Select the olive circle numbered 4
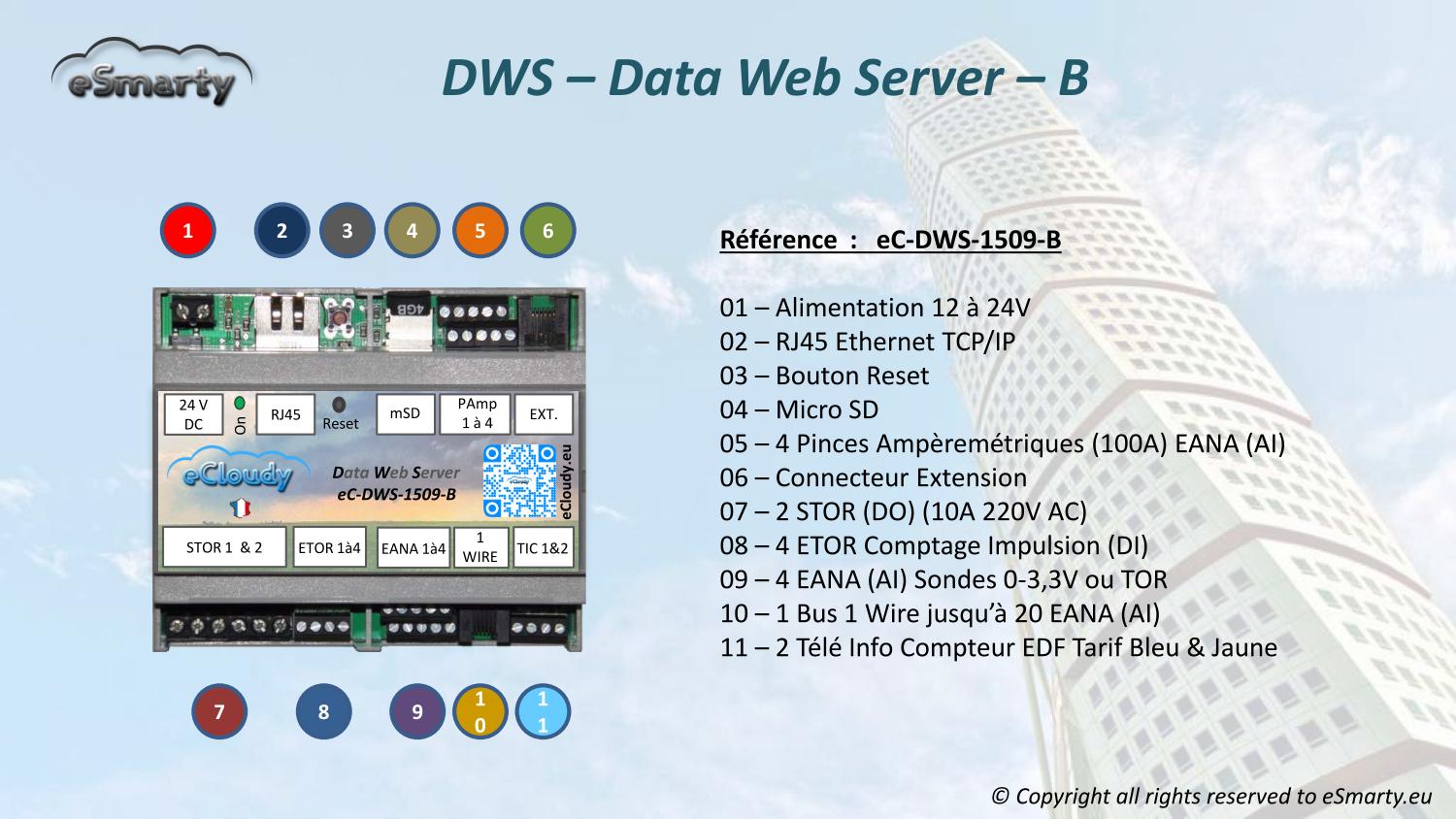Image resolution: width=1456 pixels, height=819 pixels. tap(413, 231)
